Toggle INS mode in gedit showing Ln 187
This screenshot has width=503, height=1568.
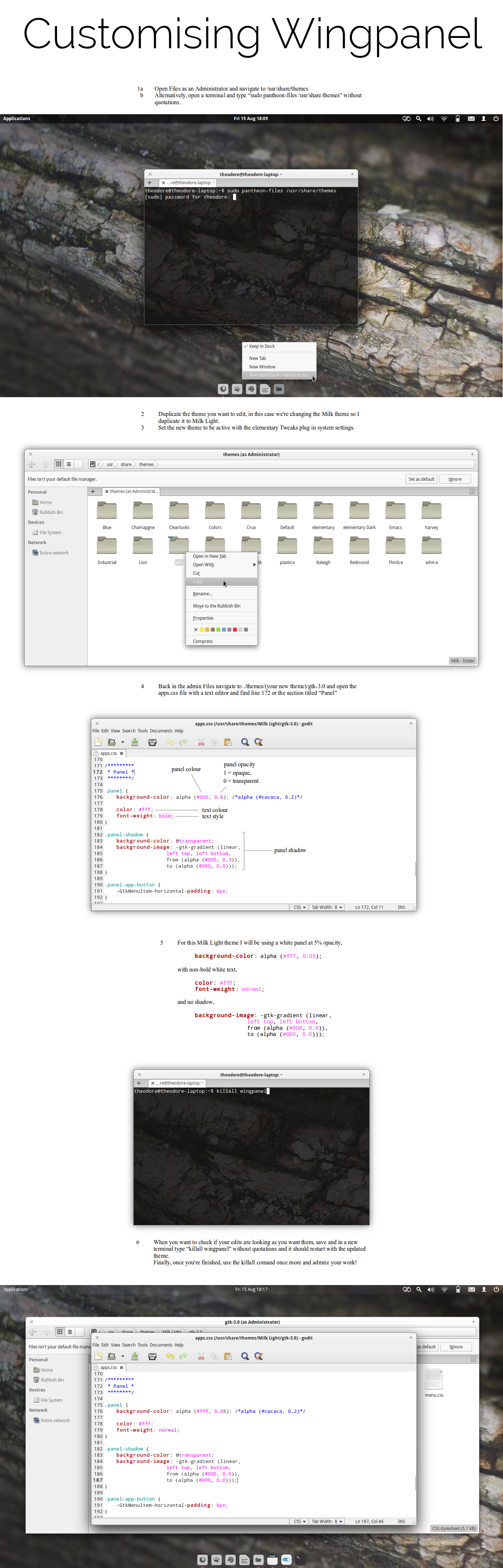point(401,1521)
